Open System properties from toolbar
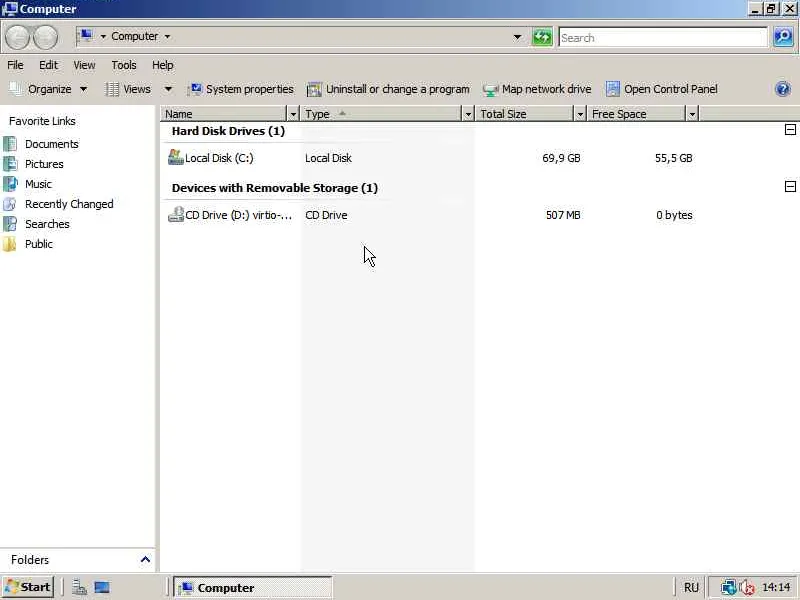800x600 pixels. [x=241, y=89]
